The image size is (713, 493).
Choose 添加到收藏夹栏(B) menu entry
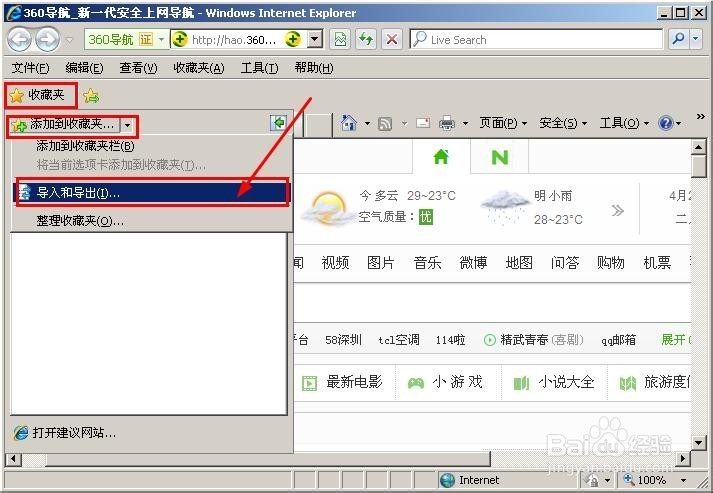pos(85,146)
